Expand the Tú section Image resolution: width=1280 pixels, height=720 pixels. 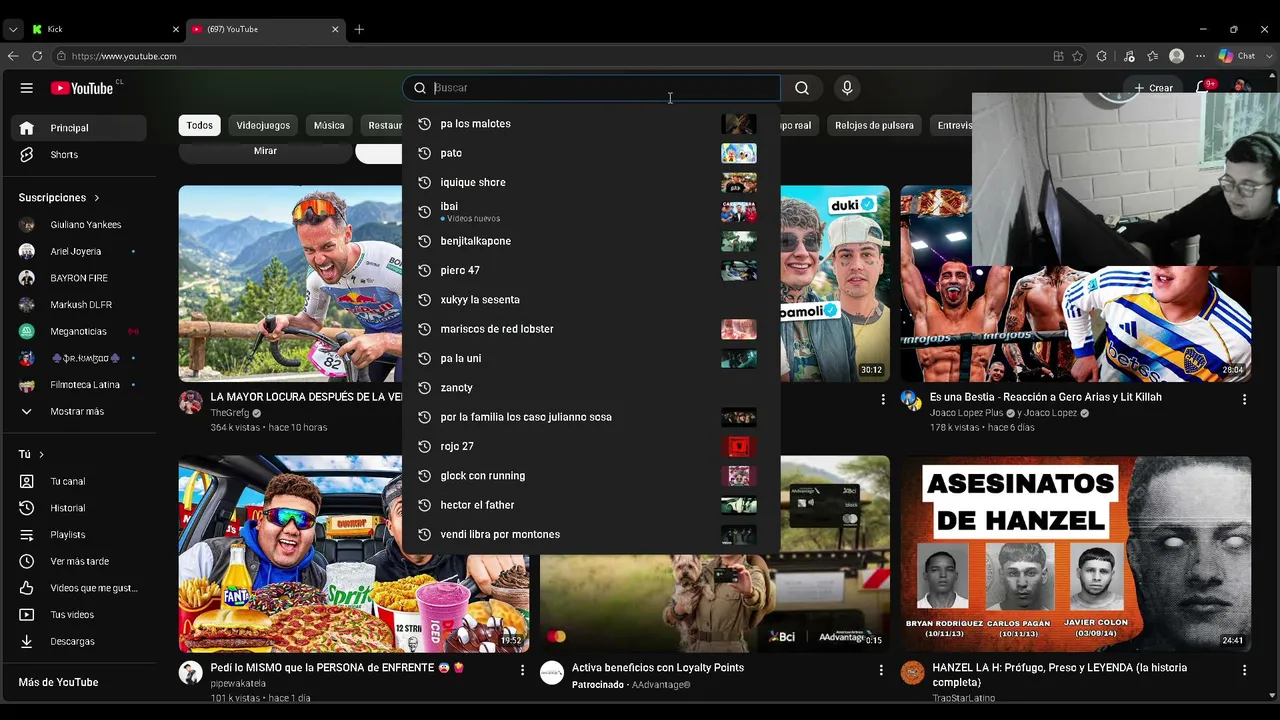click(32, 455)
